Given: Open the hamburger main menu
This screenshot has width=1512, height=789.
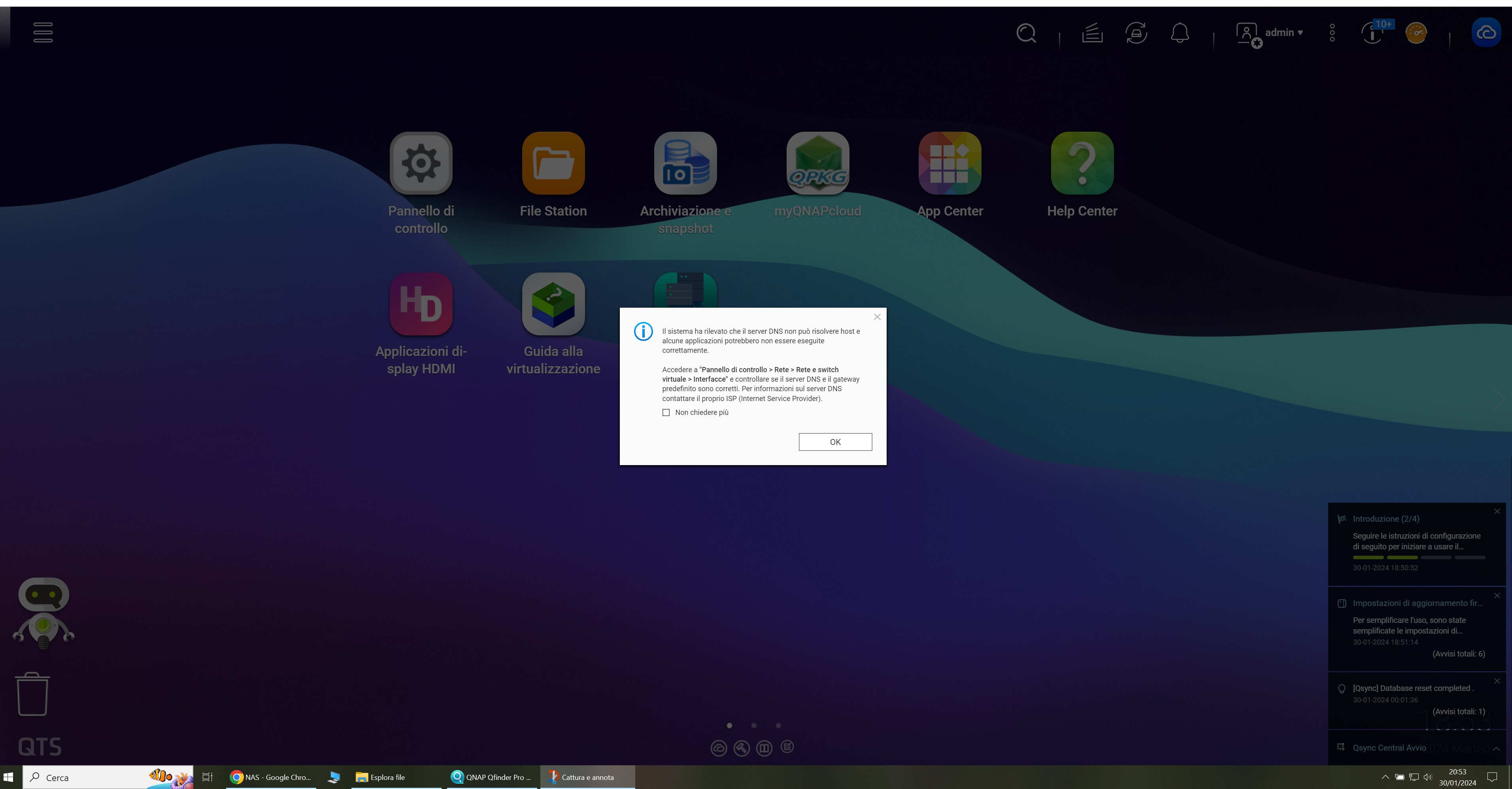Looking at the screenshot, I should coord(43,32).
